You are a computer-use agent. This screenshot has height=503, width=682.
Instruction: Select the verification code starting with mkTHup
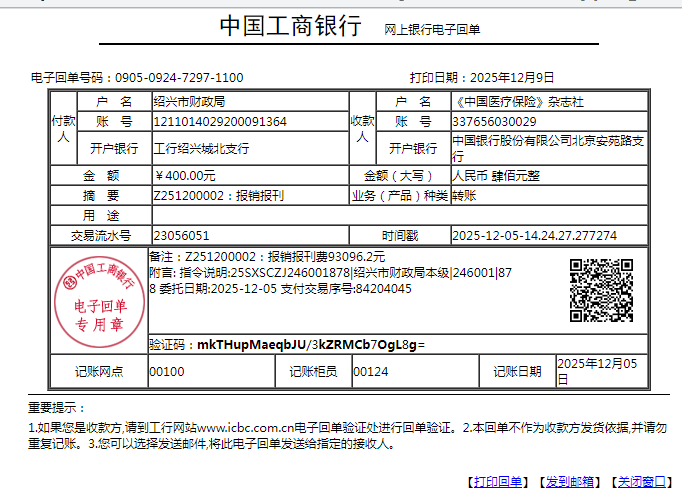[x=311, y=345]
